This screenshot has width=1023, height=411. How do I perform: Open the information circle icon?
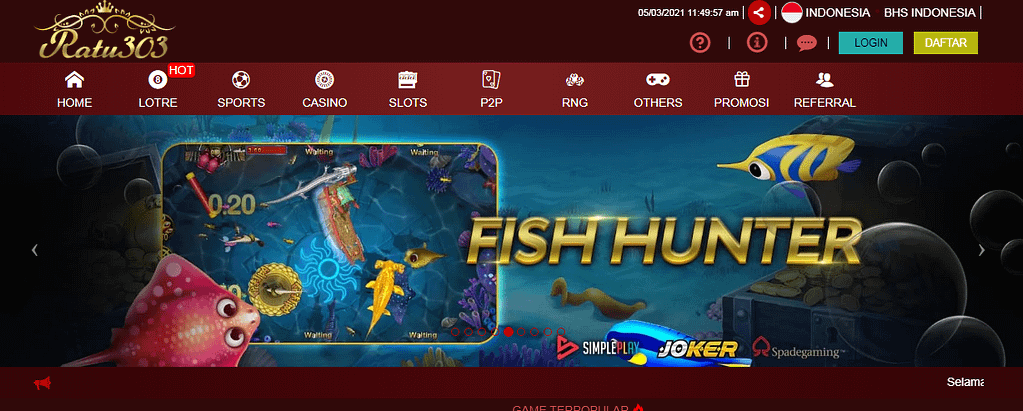(x=757, y=43)
